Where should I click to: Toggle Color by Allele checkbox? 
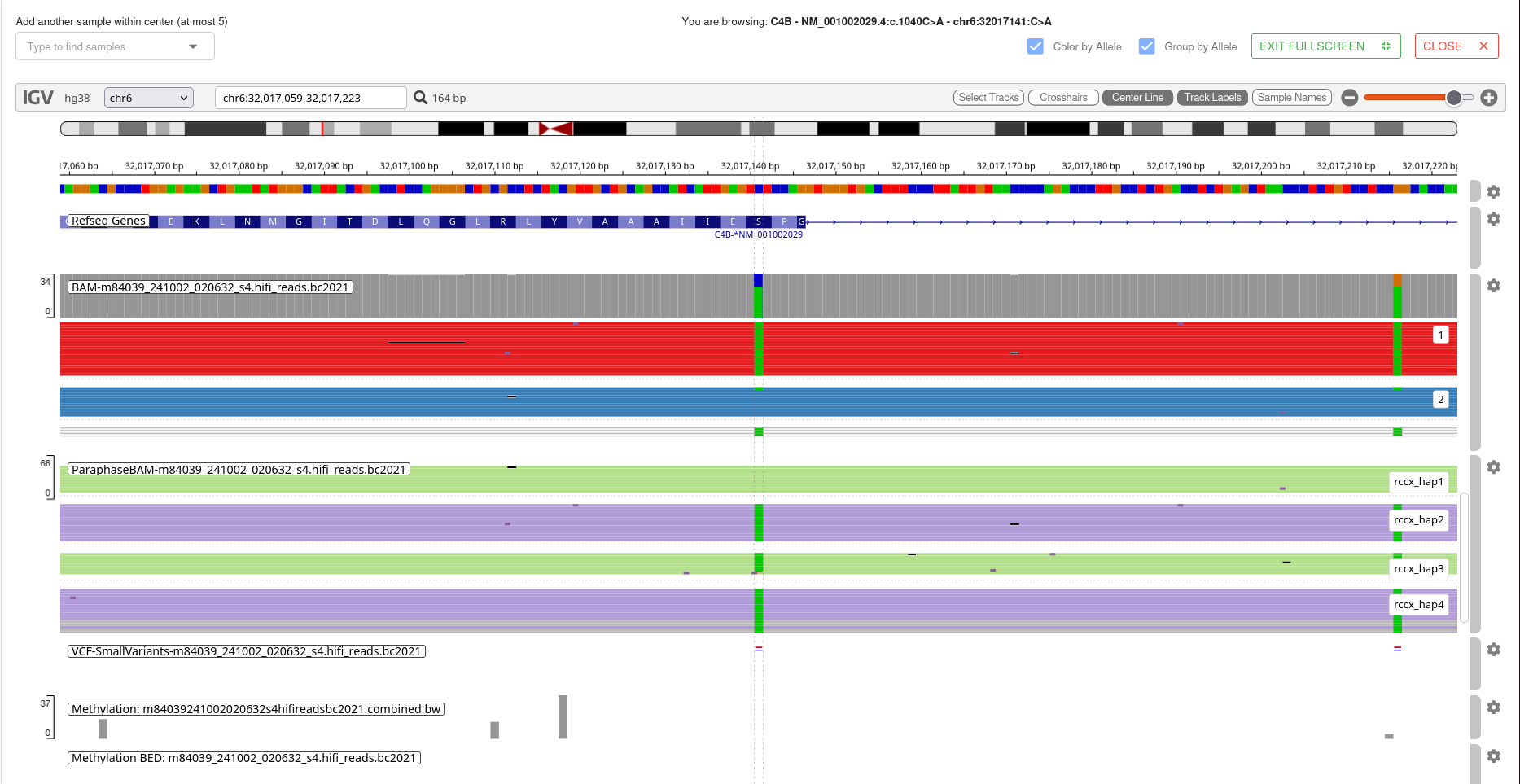[x=1036, y=46]
